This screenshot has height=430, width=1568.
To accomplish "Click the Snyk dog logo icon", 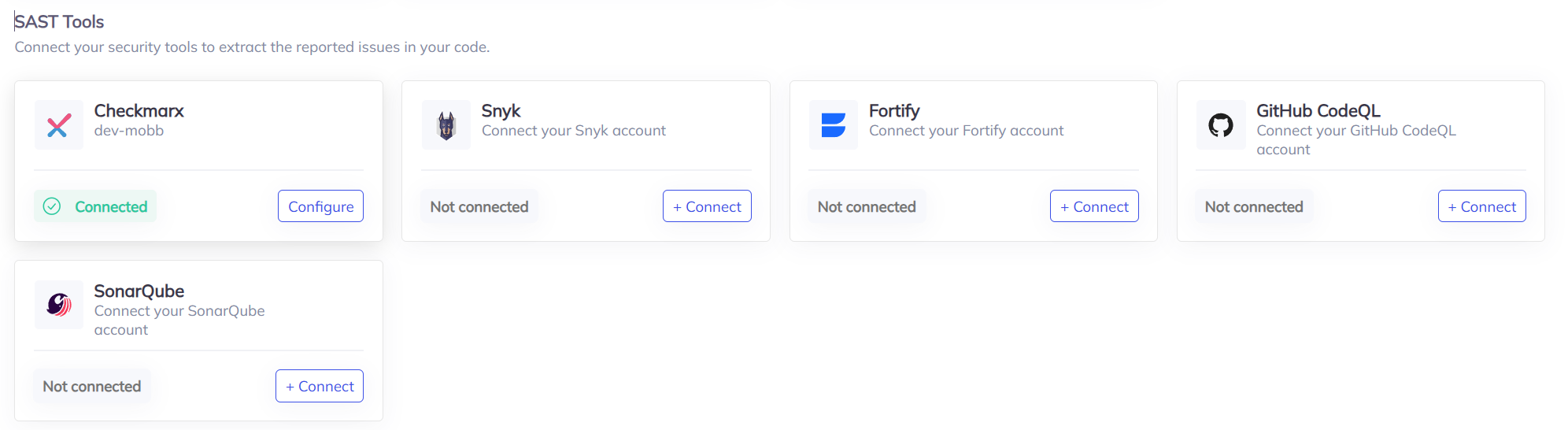I will click(x=446, y=125).
